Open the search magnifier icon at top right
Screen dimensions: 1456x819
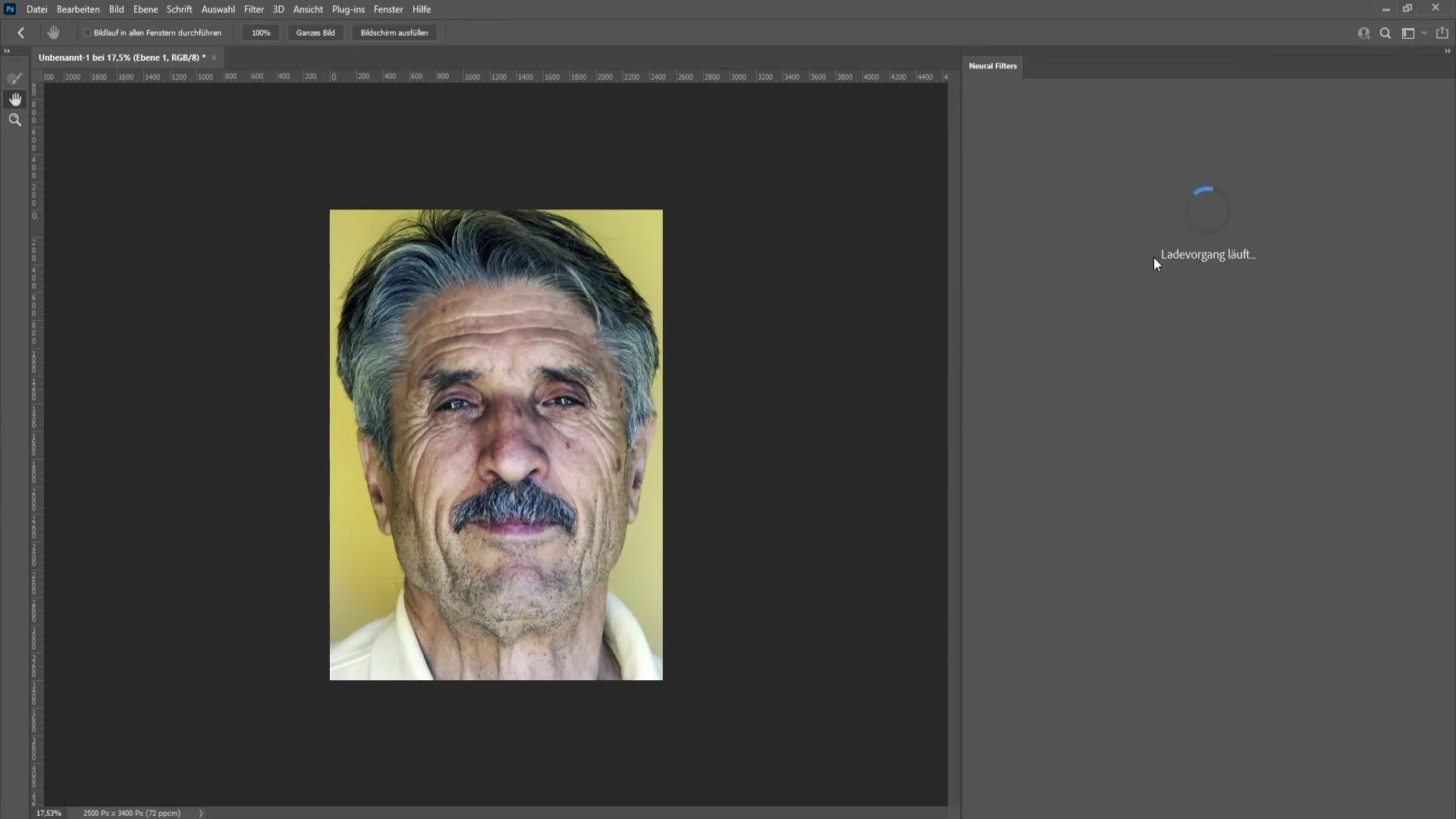tap(1385, 33)
